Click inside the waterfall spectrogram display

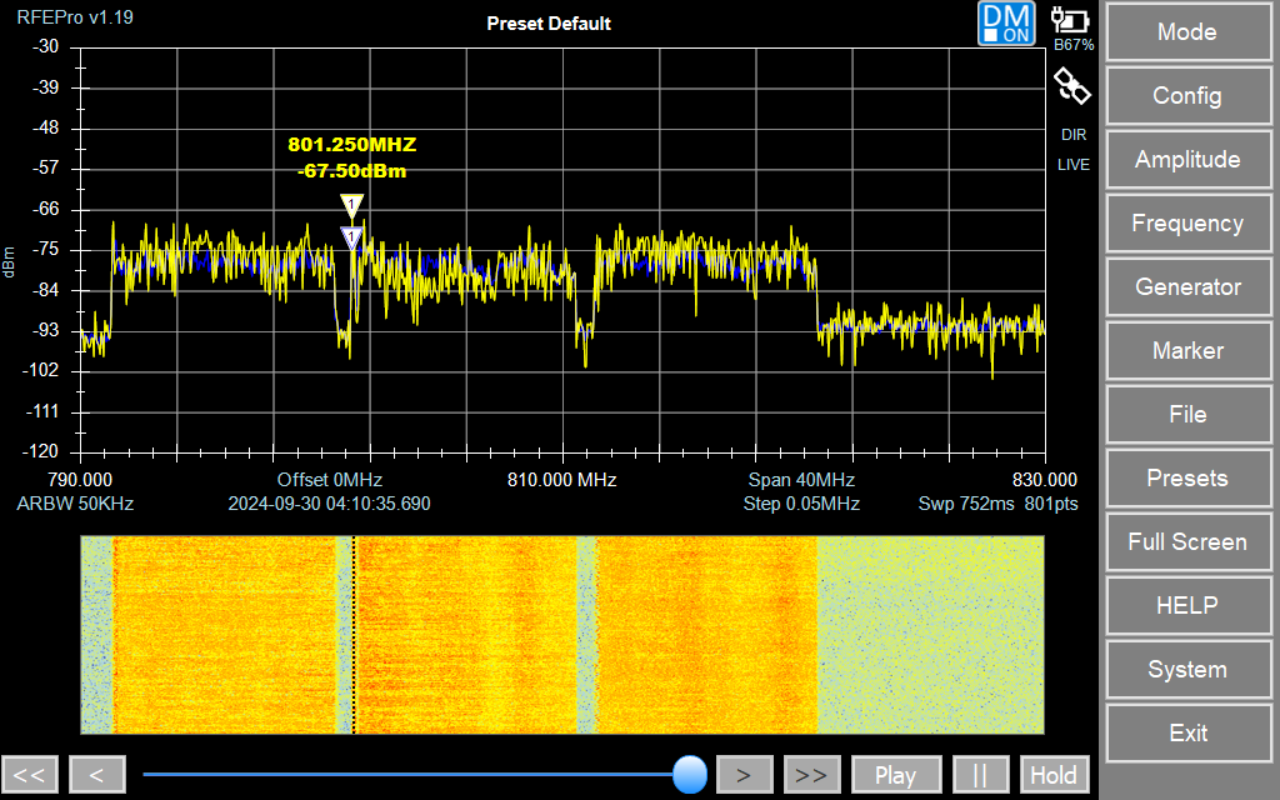pos(560,634)
